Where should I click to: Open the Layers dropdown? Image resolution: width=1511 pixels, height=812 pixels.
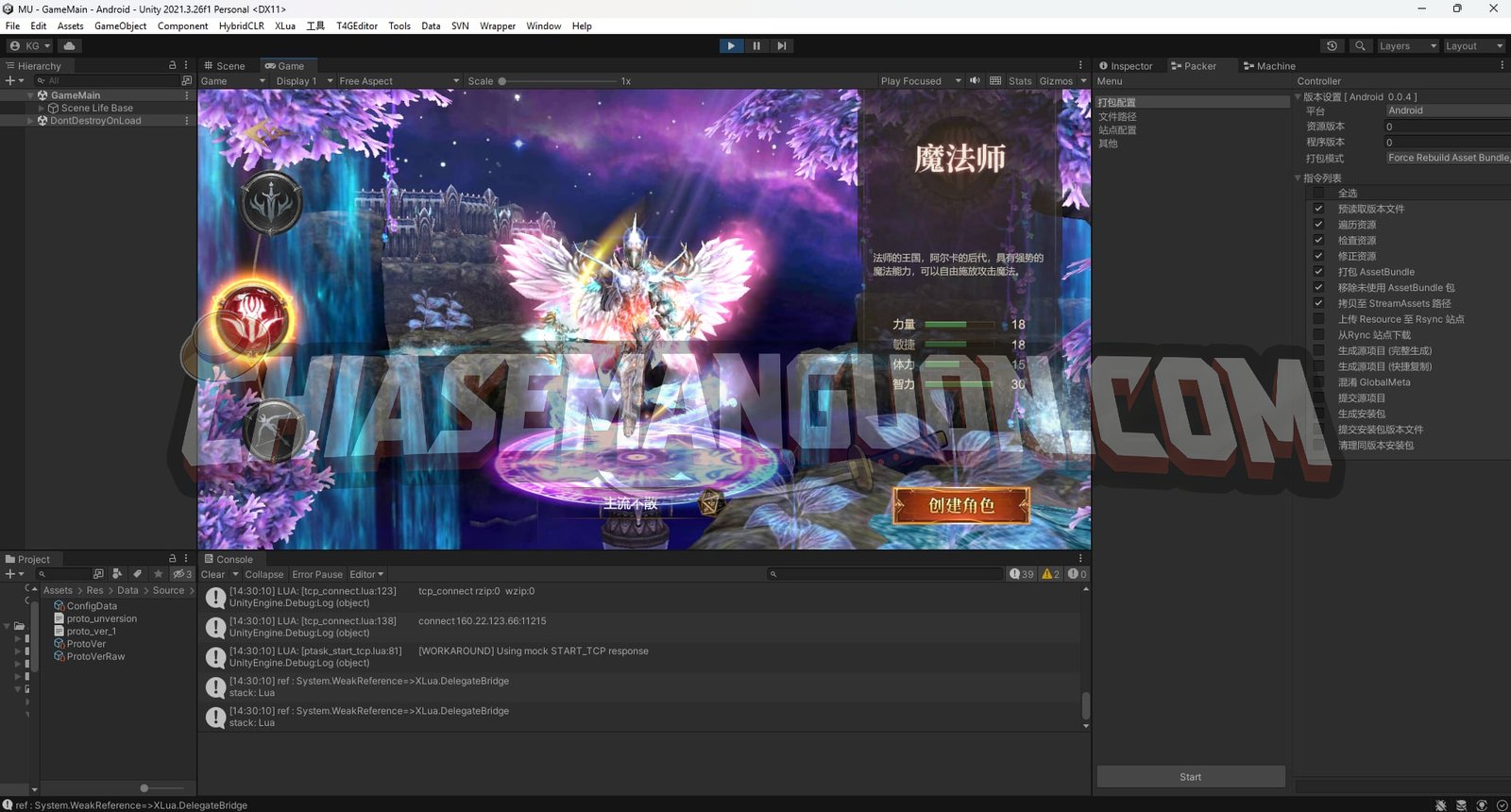pos(1406,45)
